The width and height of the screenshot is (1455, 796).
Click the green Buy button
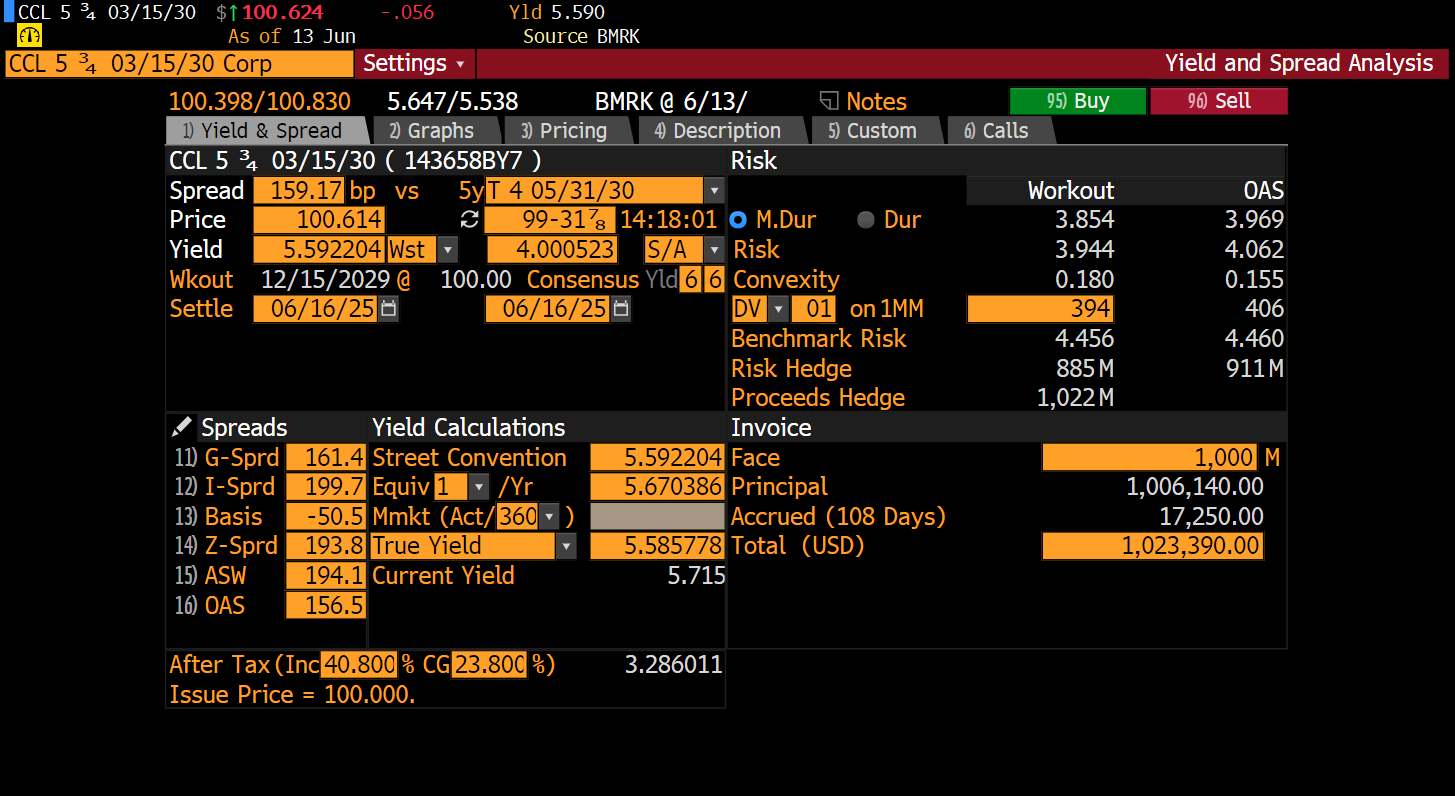point(1077,101)
